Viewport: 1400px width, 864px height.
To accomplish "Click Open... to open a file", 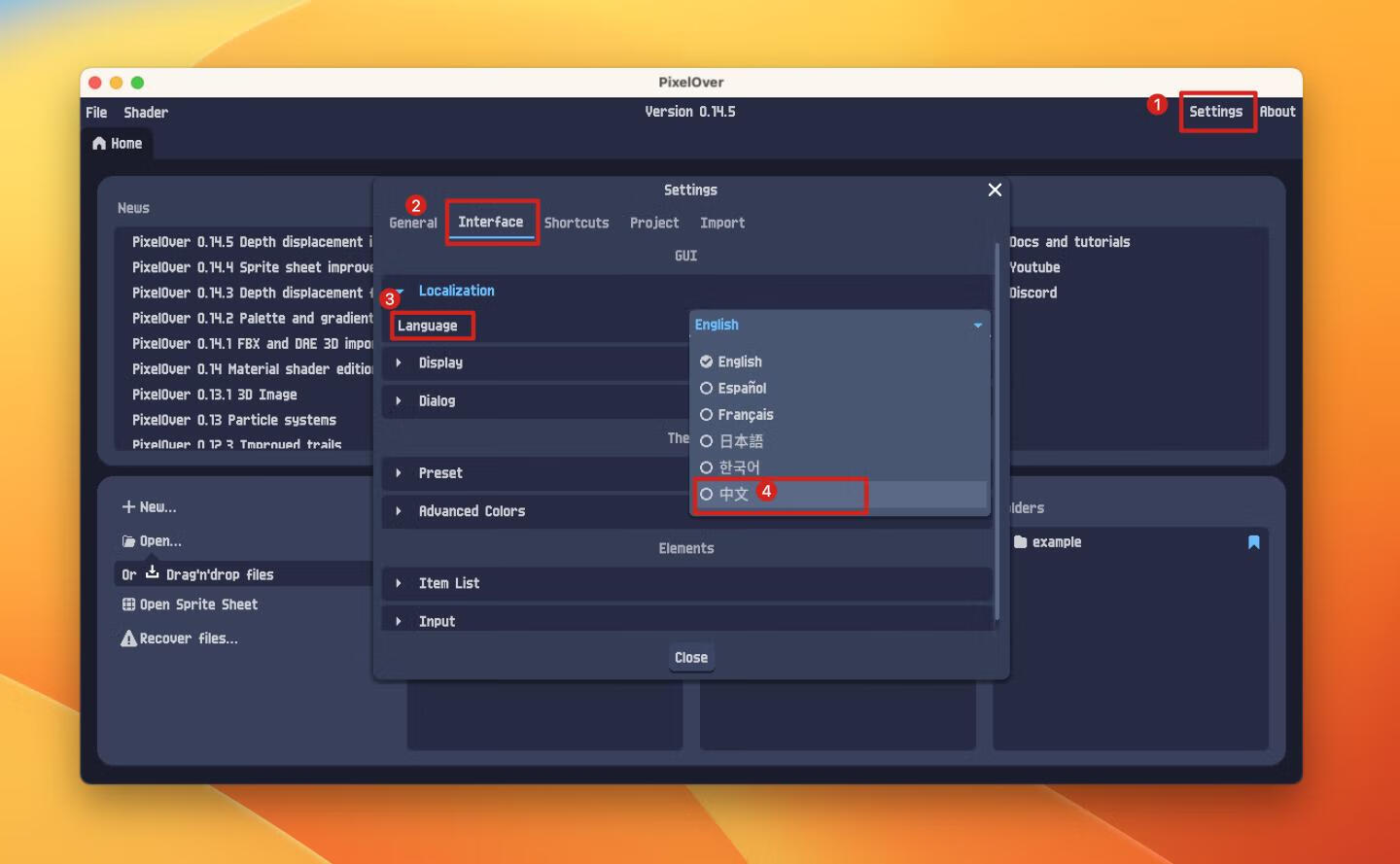I will tap(153, 541).
